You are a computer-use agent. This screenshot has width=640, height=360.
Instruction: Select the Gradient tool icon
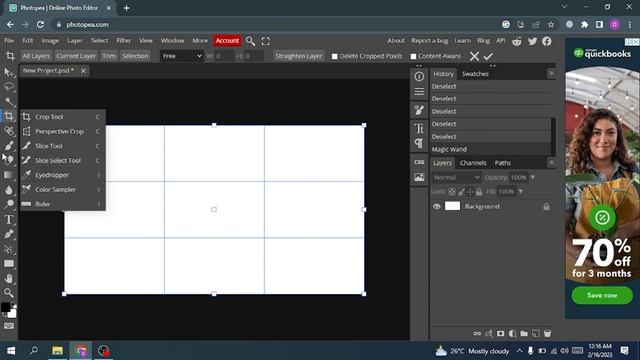[x=9, y=175]
